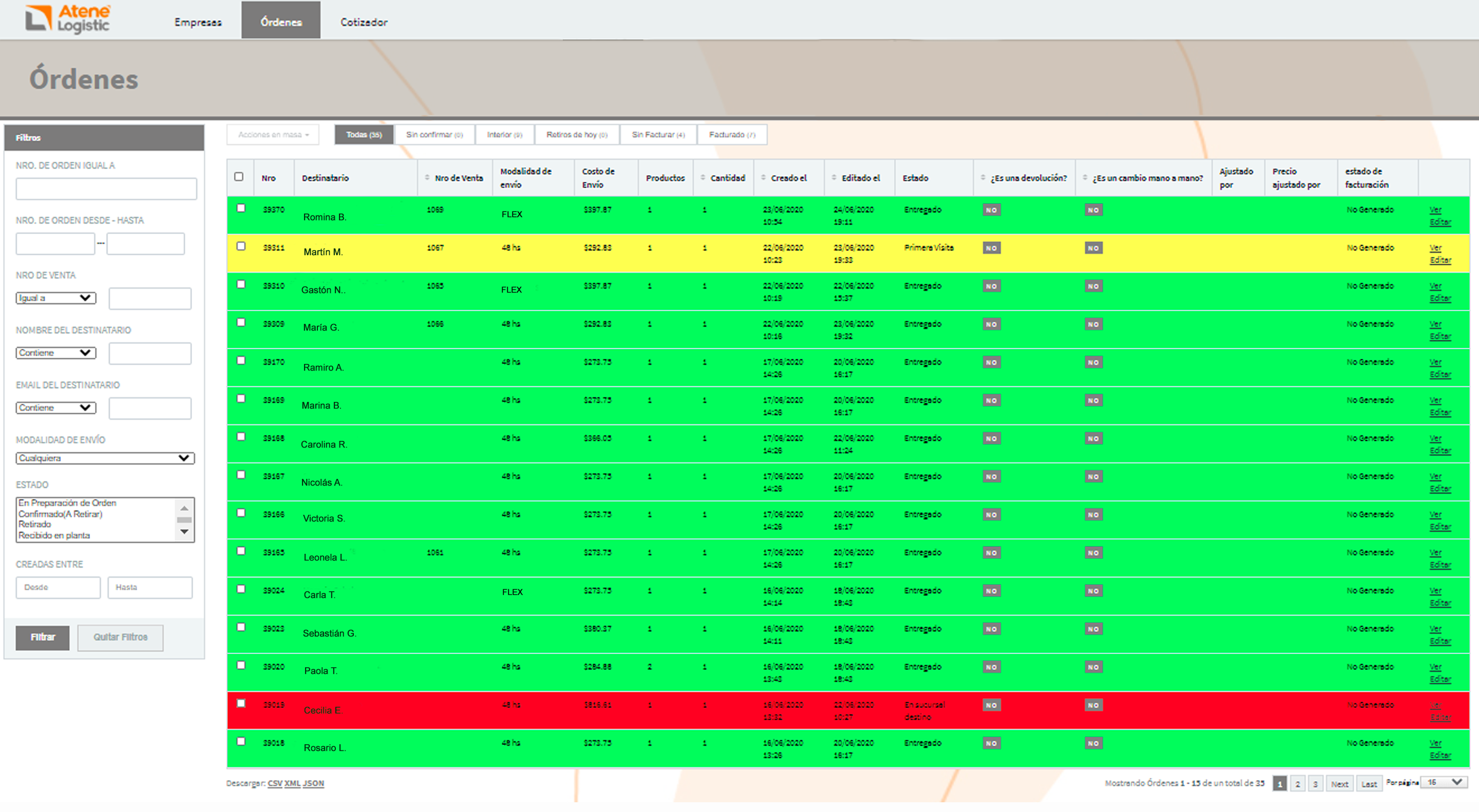Viewport: 1479px width, 812px height.
Task: Click the Quitar Filtros button
Action: click(121, 637)
